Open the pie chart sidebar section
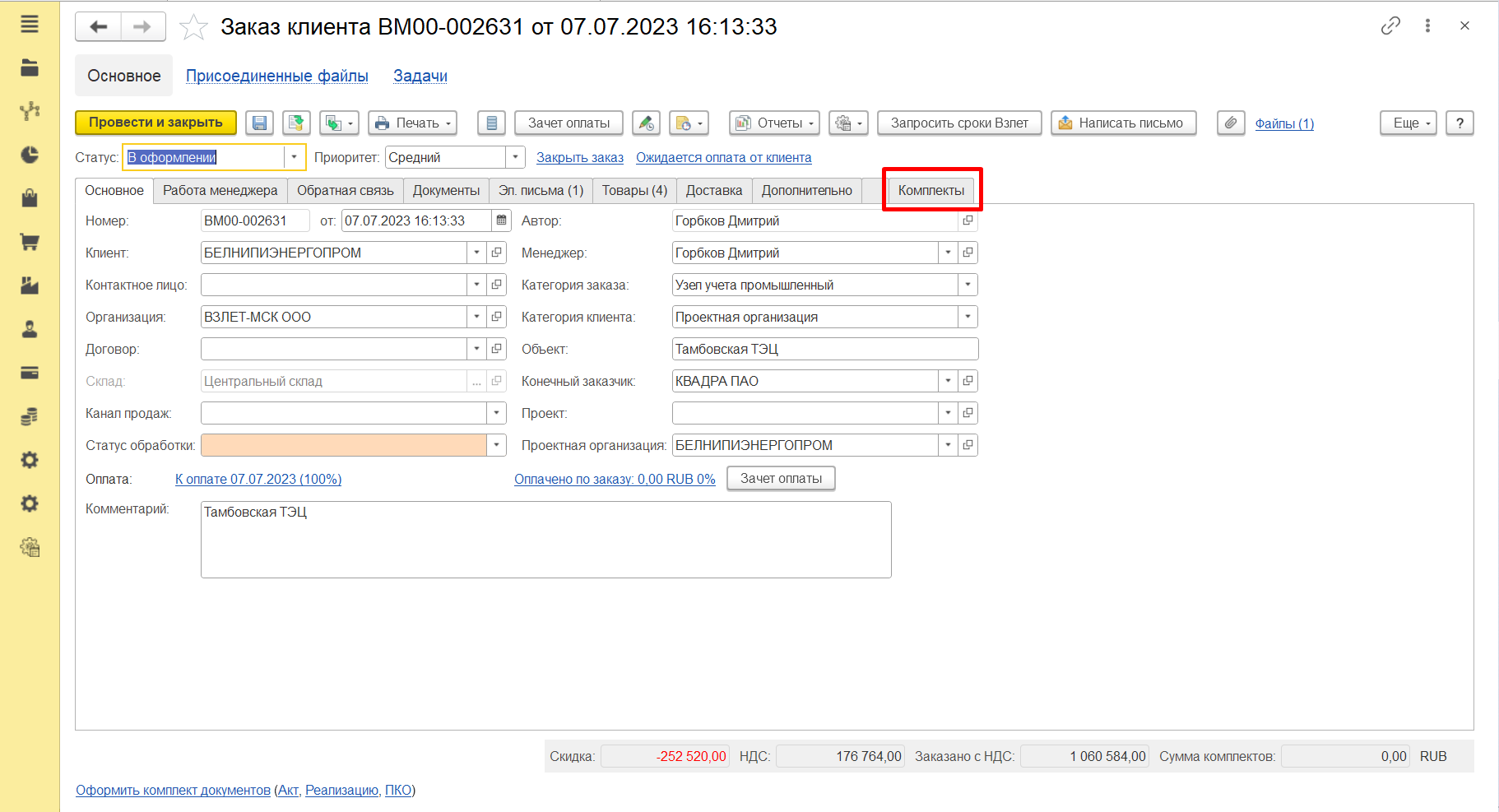 (x=30, y=155)
